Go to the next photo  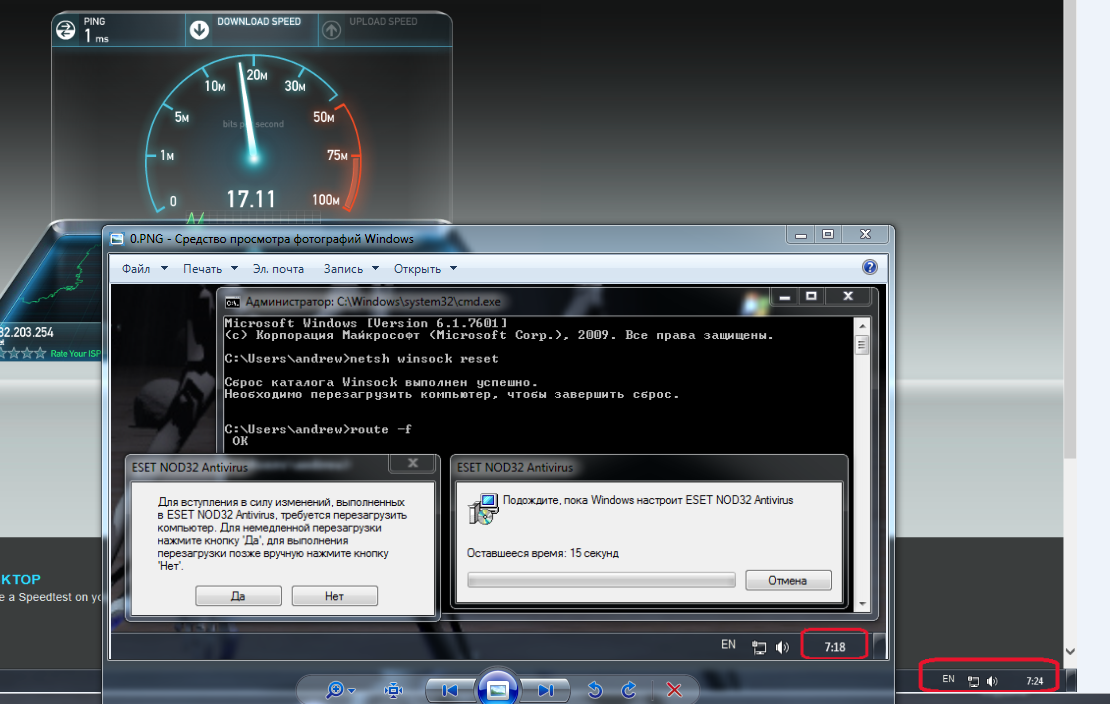click(x=545, y=690)
